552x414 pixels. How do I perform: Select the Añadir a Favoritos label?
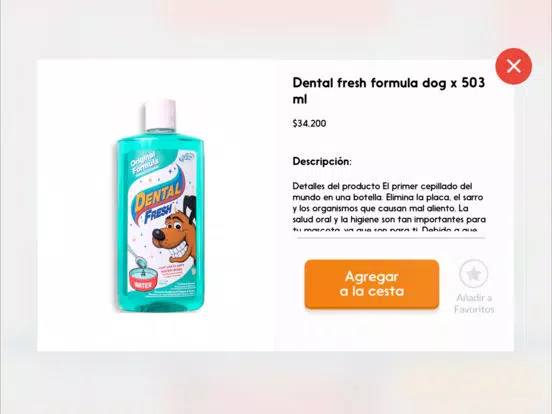click(474, 303)
